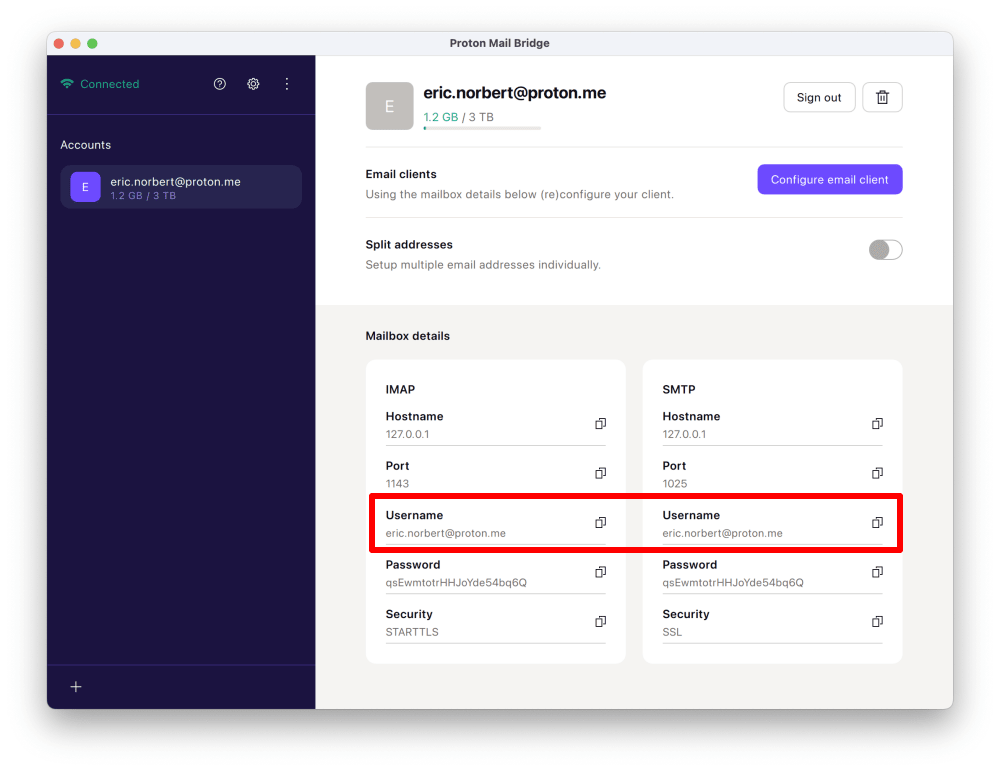Copy the IMAP username
Viewport: 1000px width, 771px height.
pos(600,522)
